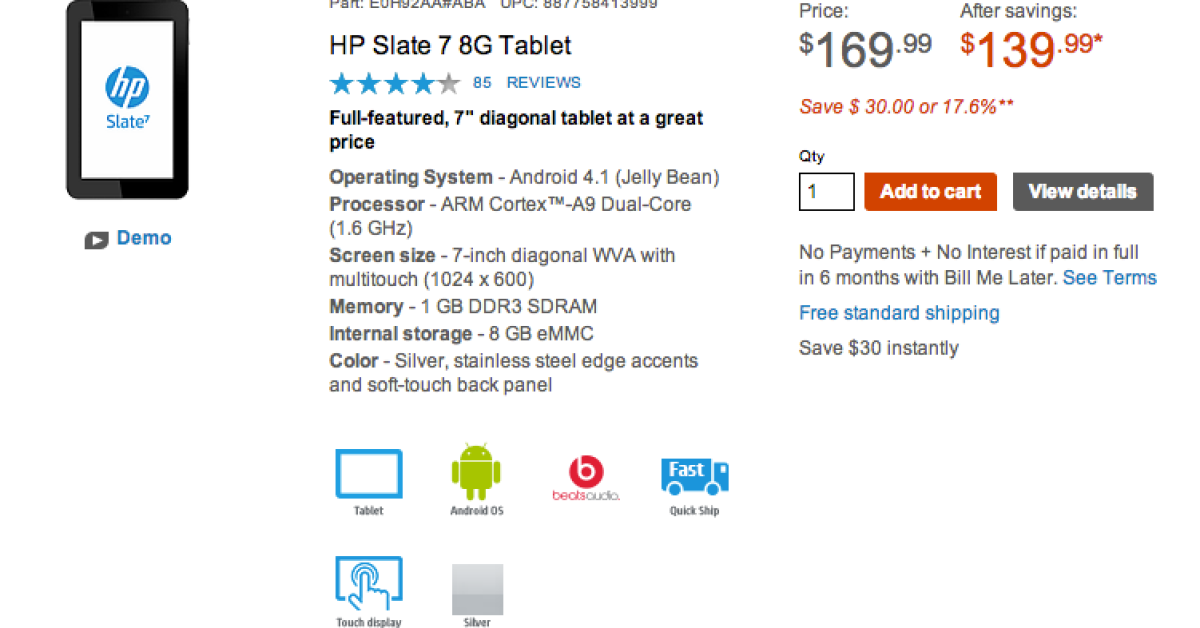This screenshot has height=628, width=1200.
Task: Click the Beats Audio logo icon
Action: 586,476
